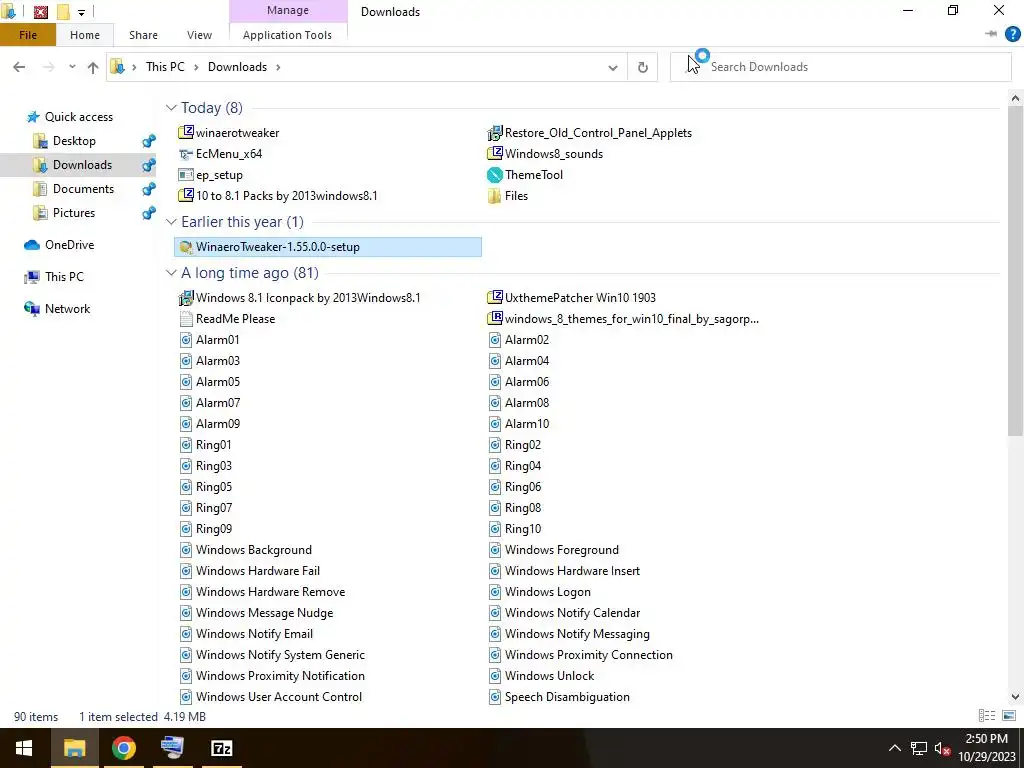
Task: Select the Windows8_sounds archive icon
Action: coord(495,153)
